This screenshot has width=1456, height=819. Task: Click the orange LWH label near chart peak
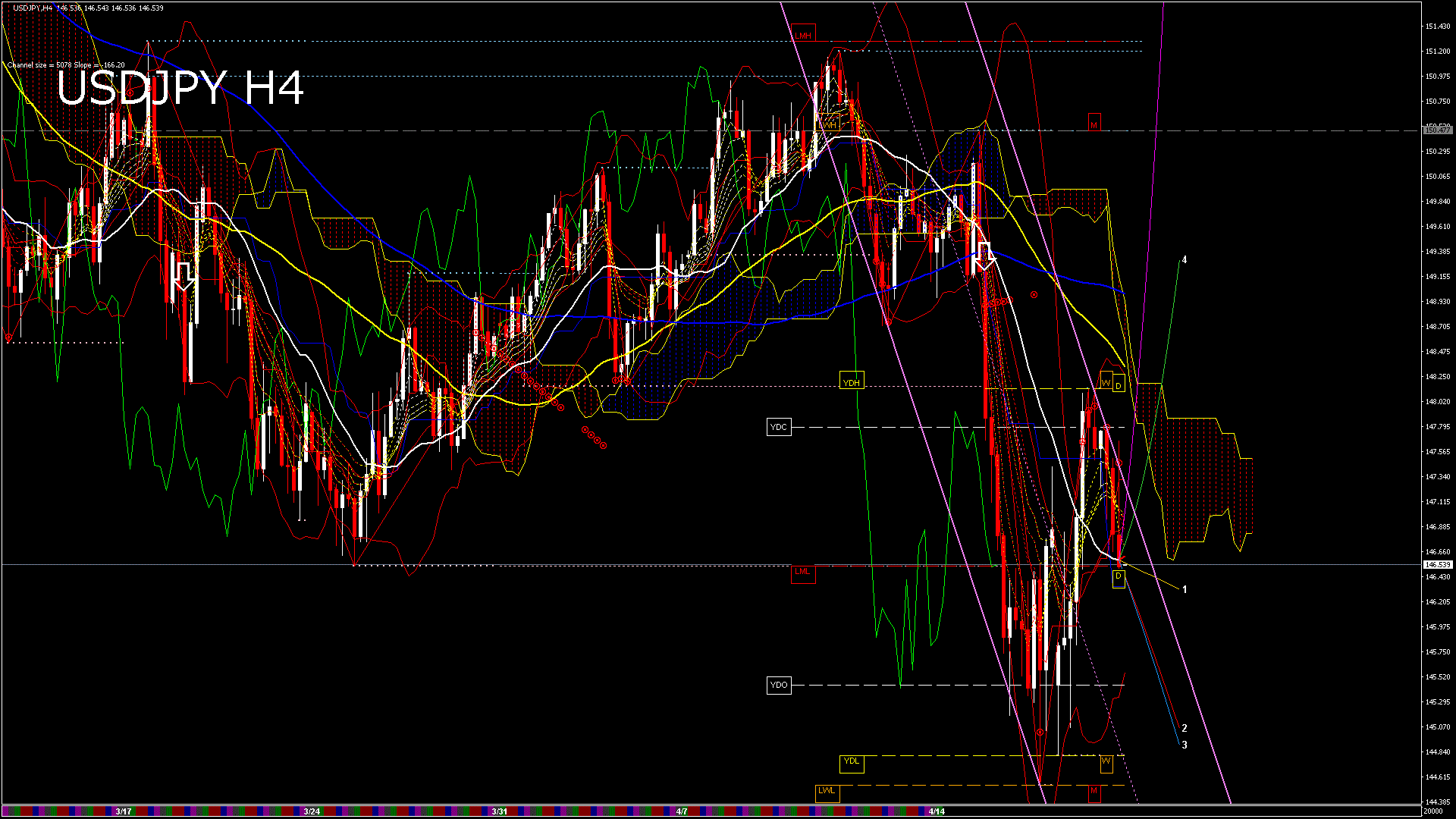pyautogui.click(x=827, y=125)
